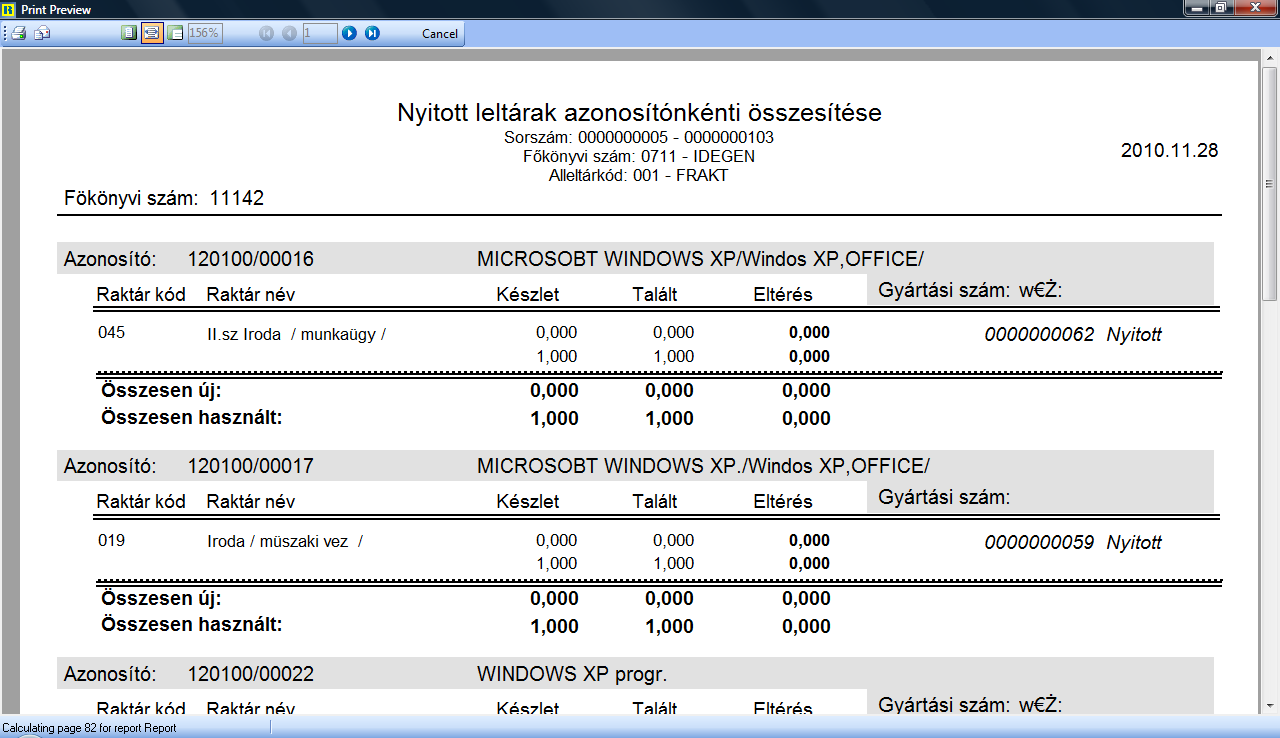The height and width of the screenshot is (738, 1280).
Task: Open the print setup icon
Action: pos(42,33)
